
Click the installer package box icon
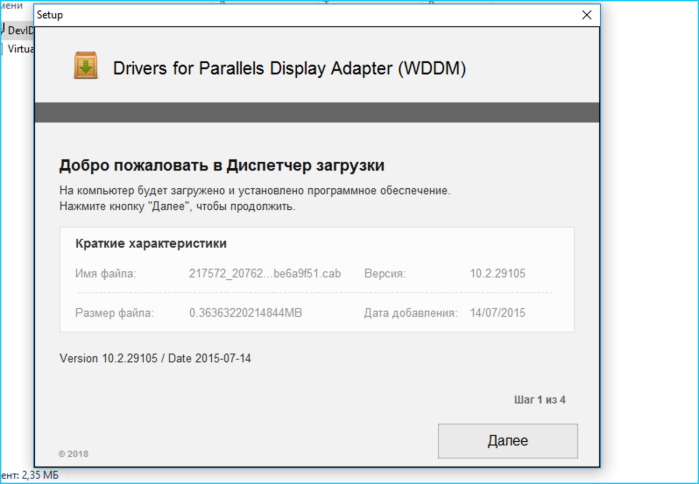tap(86, 66)
